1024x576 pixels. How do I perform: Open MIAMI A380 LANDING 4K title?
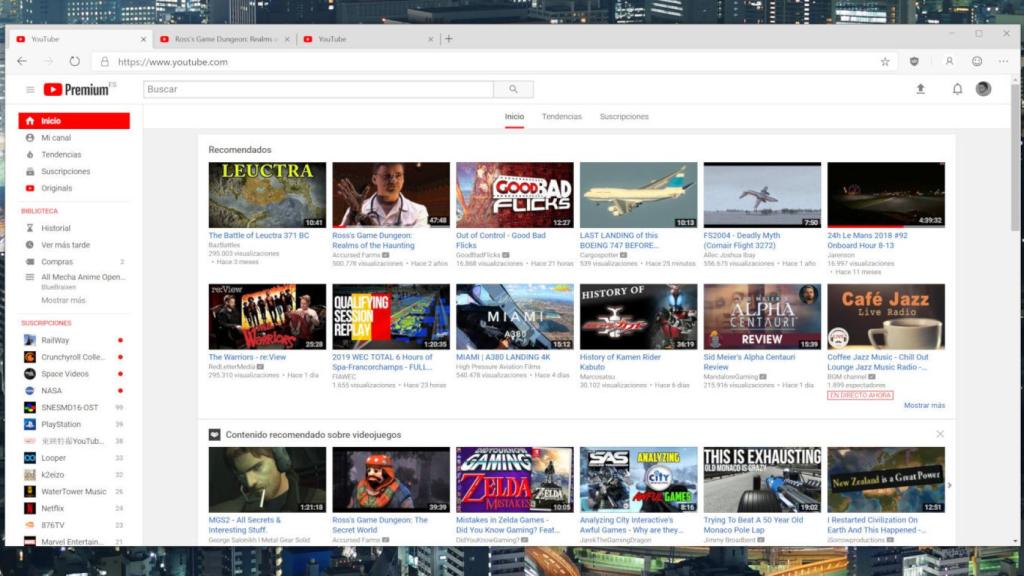[x=503, y=357]
